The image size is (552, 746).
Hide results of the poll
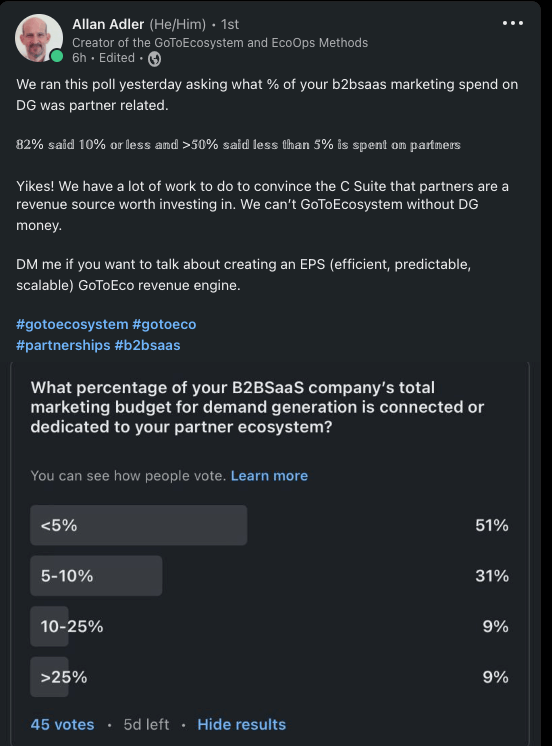(242, 725)
